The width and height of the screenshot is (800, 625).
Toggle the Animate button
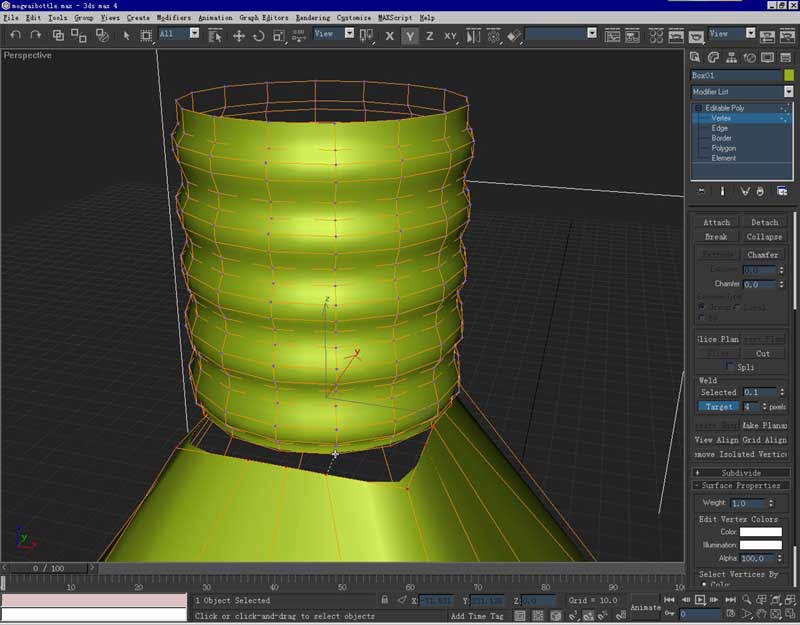646,607
